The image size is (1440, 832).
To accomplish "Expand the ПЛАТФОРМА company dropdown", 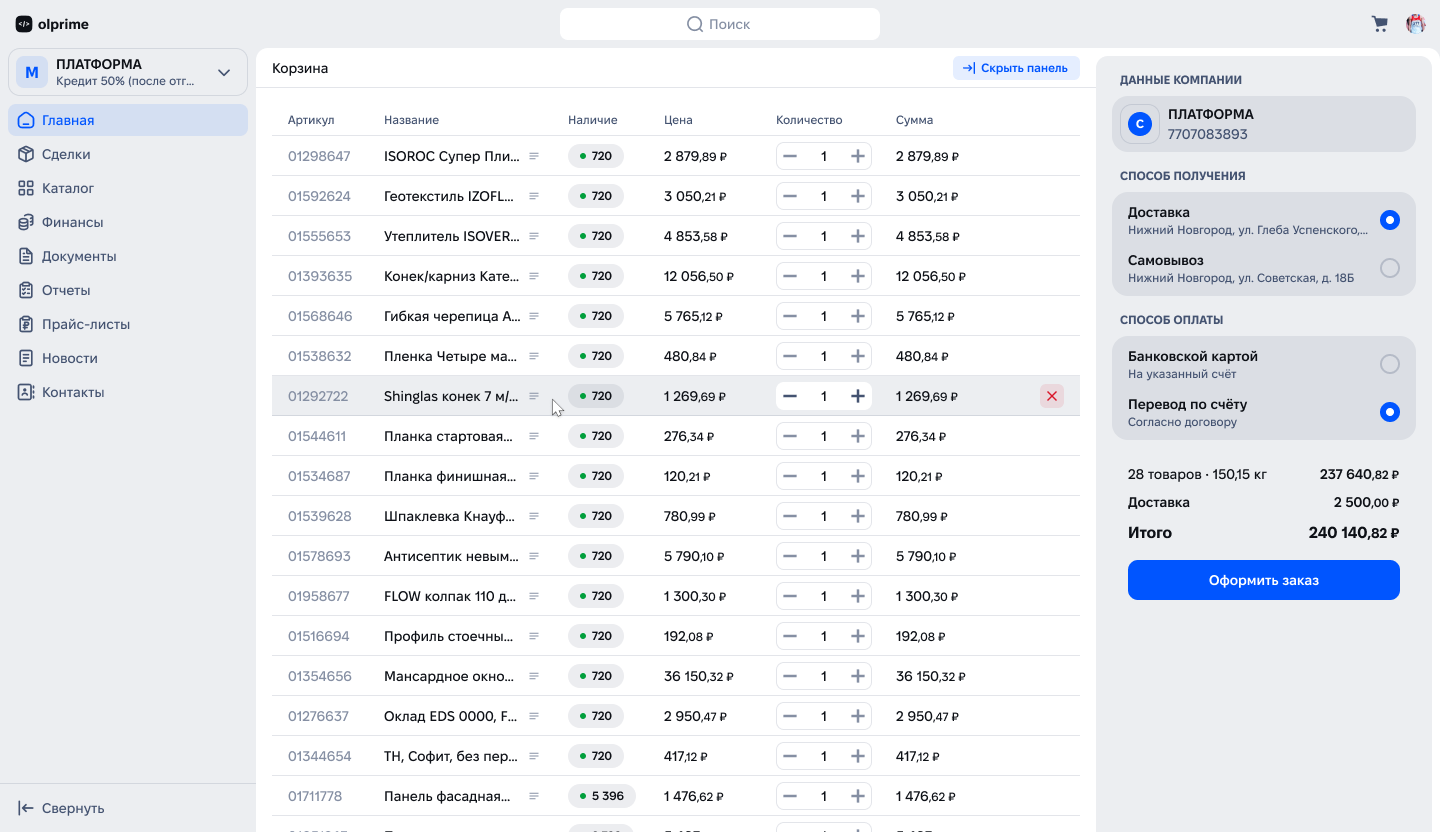I will pos(224,72).
